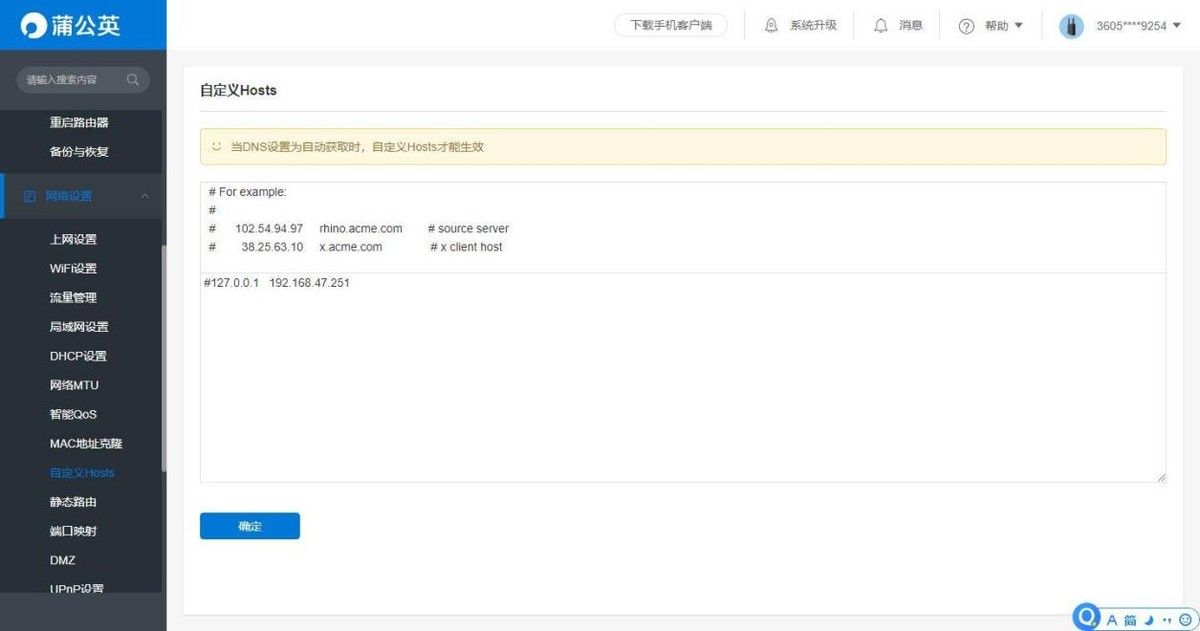Click the sidebar vertical scrollbar
1200x631 pixels.
coord(164,370)
